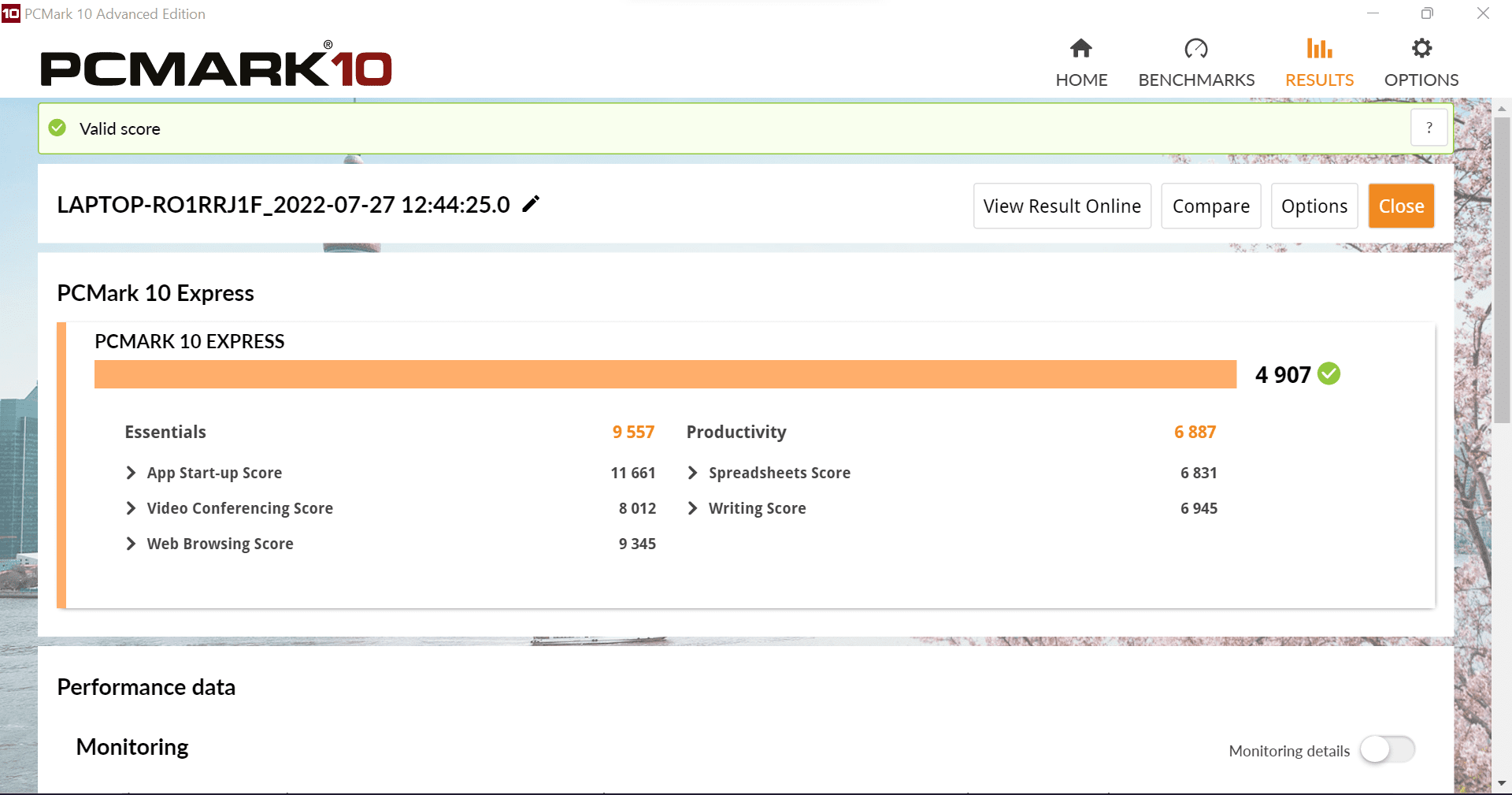
Task: Click the green check beside score 4 907
Action: [1329, 373]
